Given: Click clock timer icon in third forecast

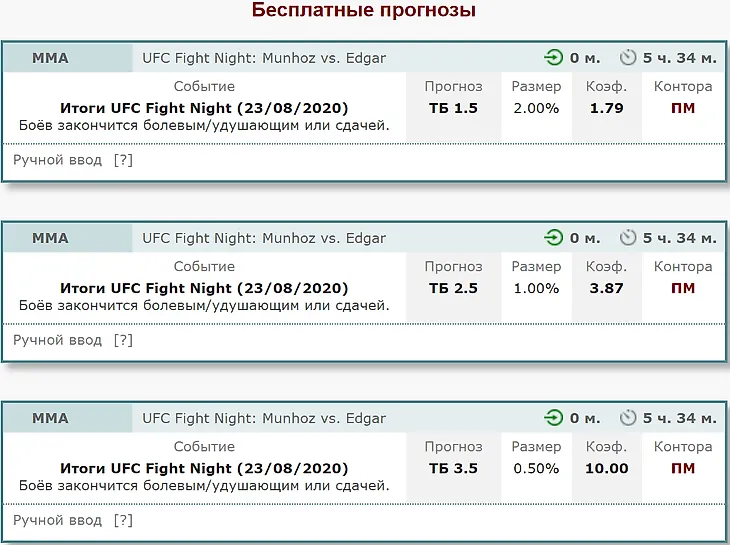Looking at the screenshot, I should point(628,418).
